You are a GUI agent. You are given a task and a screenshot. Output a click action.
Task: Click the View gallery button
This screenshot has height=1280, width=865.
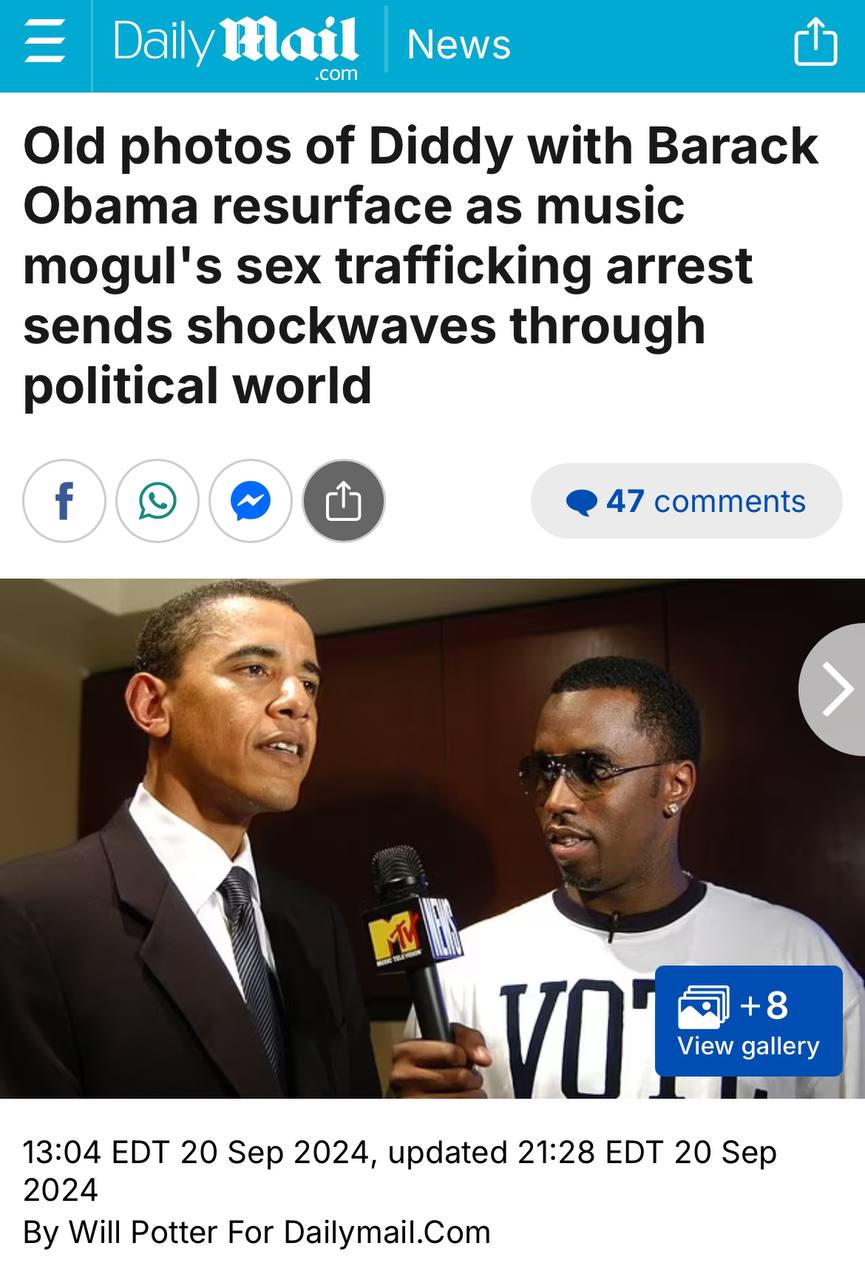pos(749,1021)
